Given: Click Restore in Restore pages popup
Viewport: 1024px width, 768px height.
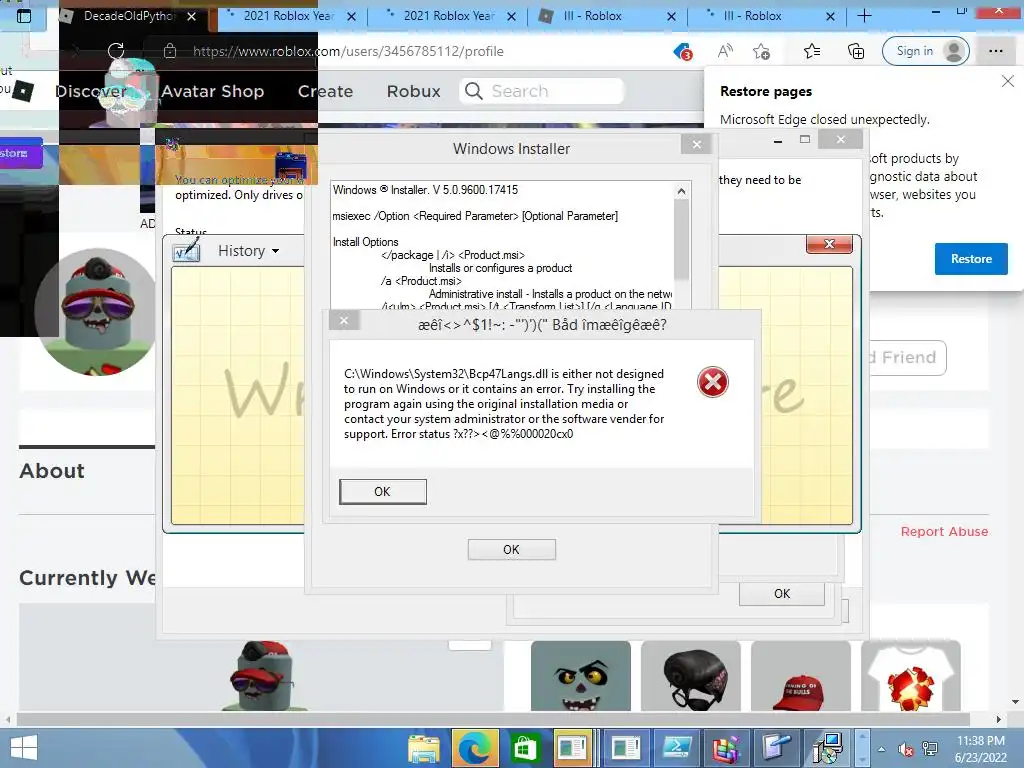Looking at the screenshot, I should (x=971, y=259).
